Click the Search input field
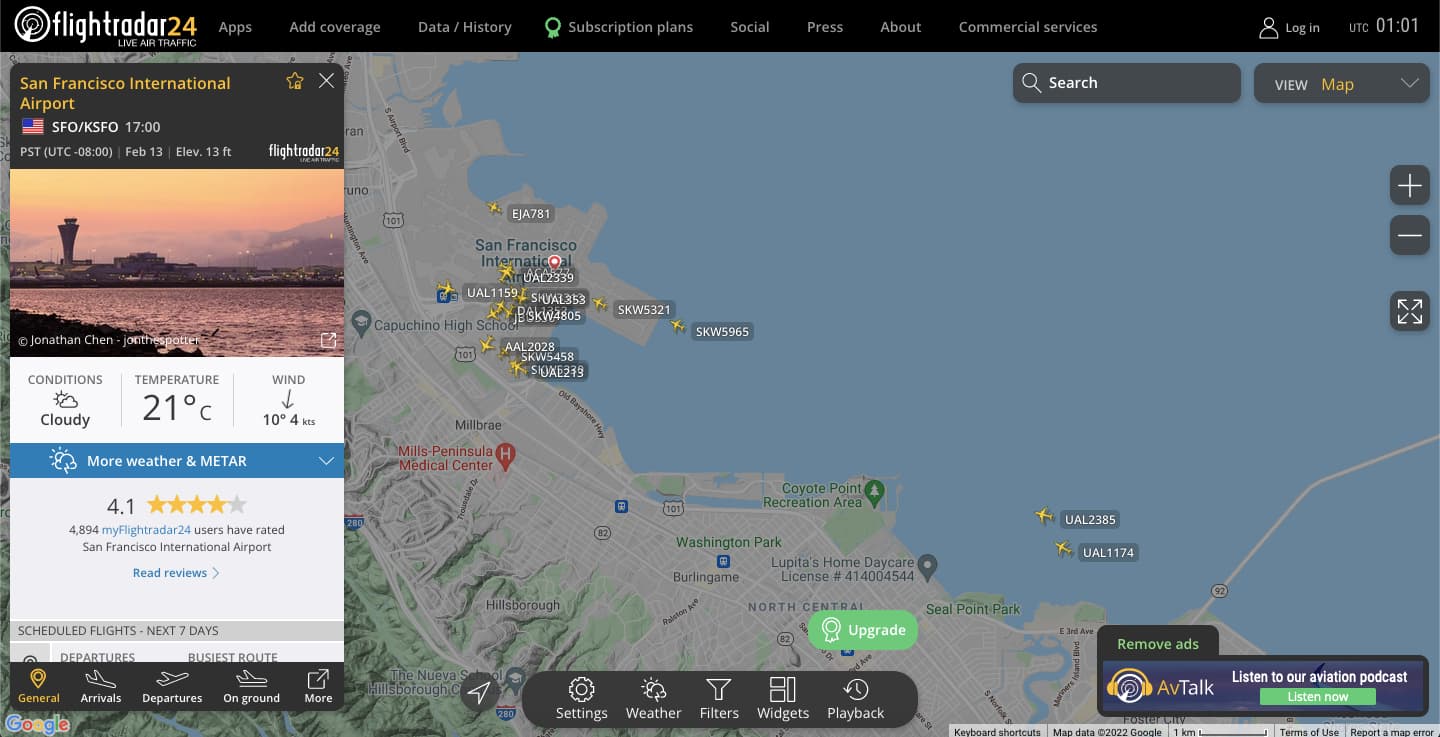 (1127, 83)
